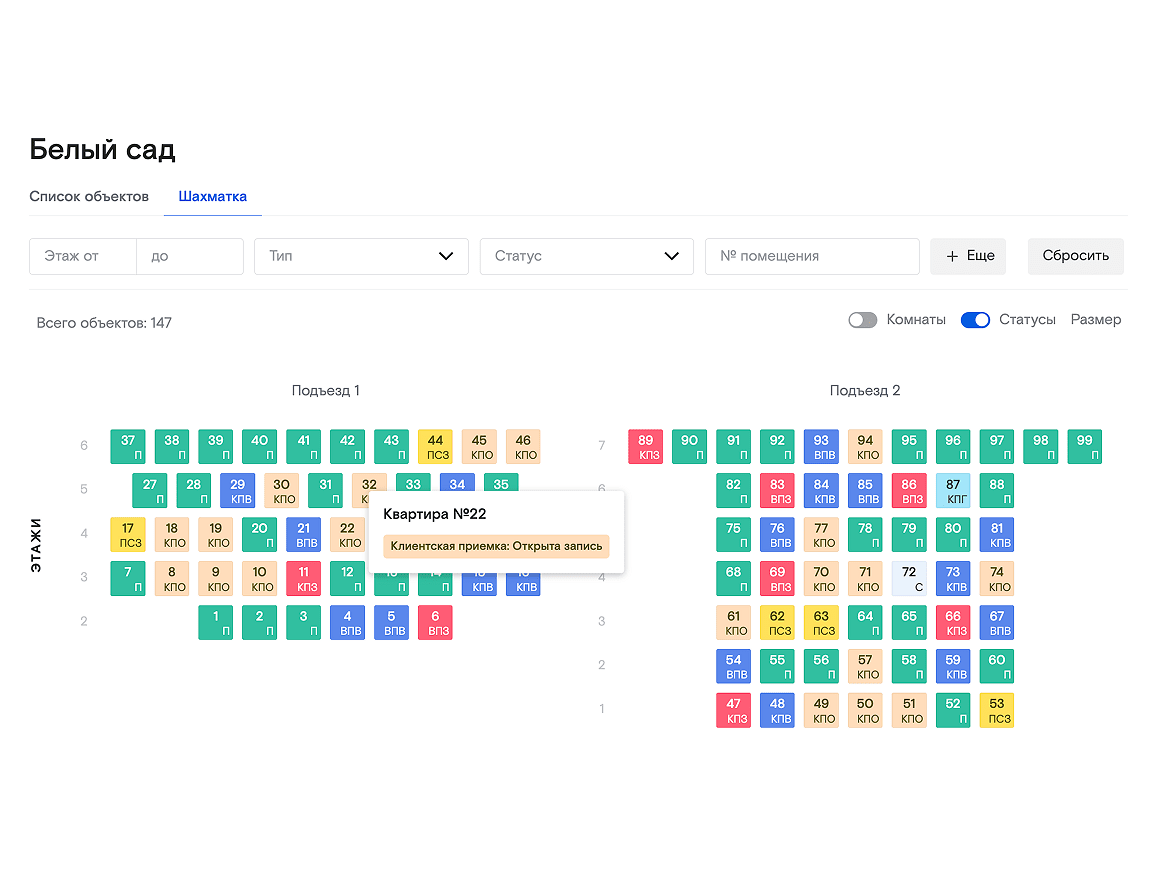Open apartment tile 53 ПСЗ

[997, 710]
